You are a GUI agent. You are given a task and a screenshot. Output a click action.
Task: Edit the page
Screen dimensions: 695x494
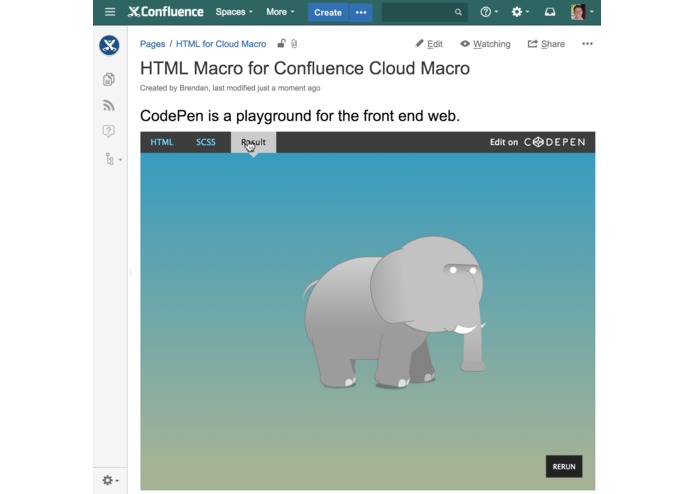pyautogui.click(x=429, y=44)
